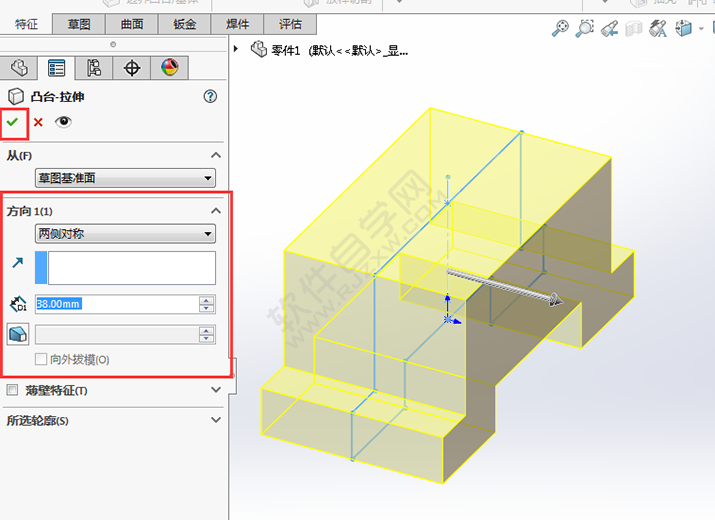Click the extrude direction arrow icon
The height and width of the screenshot is (520, 715).
[18, 262]
